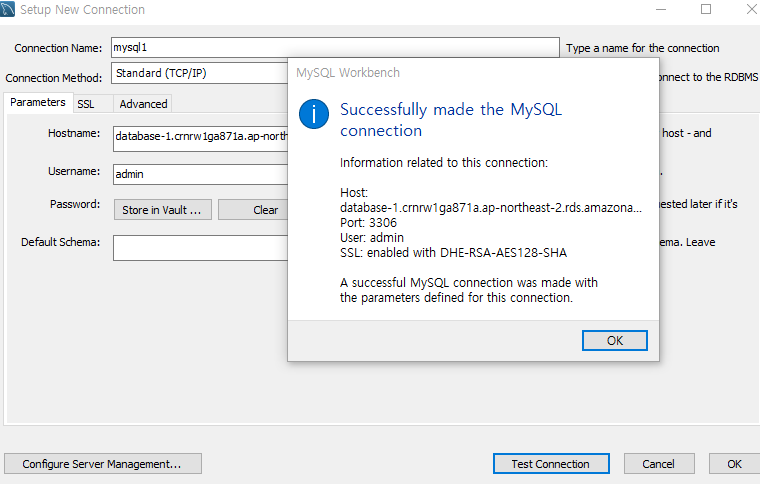Open Configure Server Management
This screenshot has width=760, height=484.
(x=103, y=464)
